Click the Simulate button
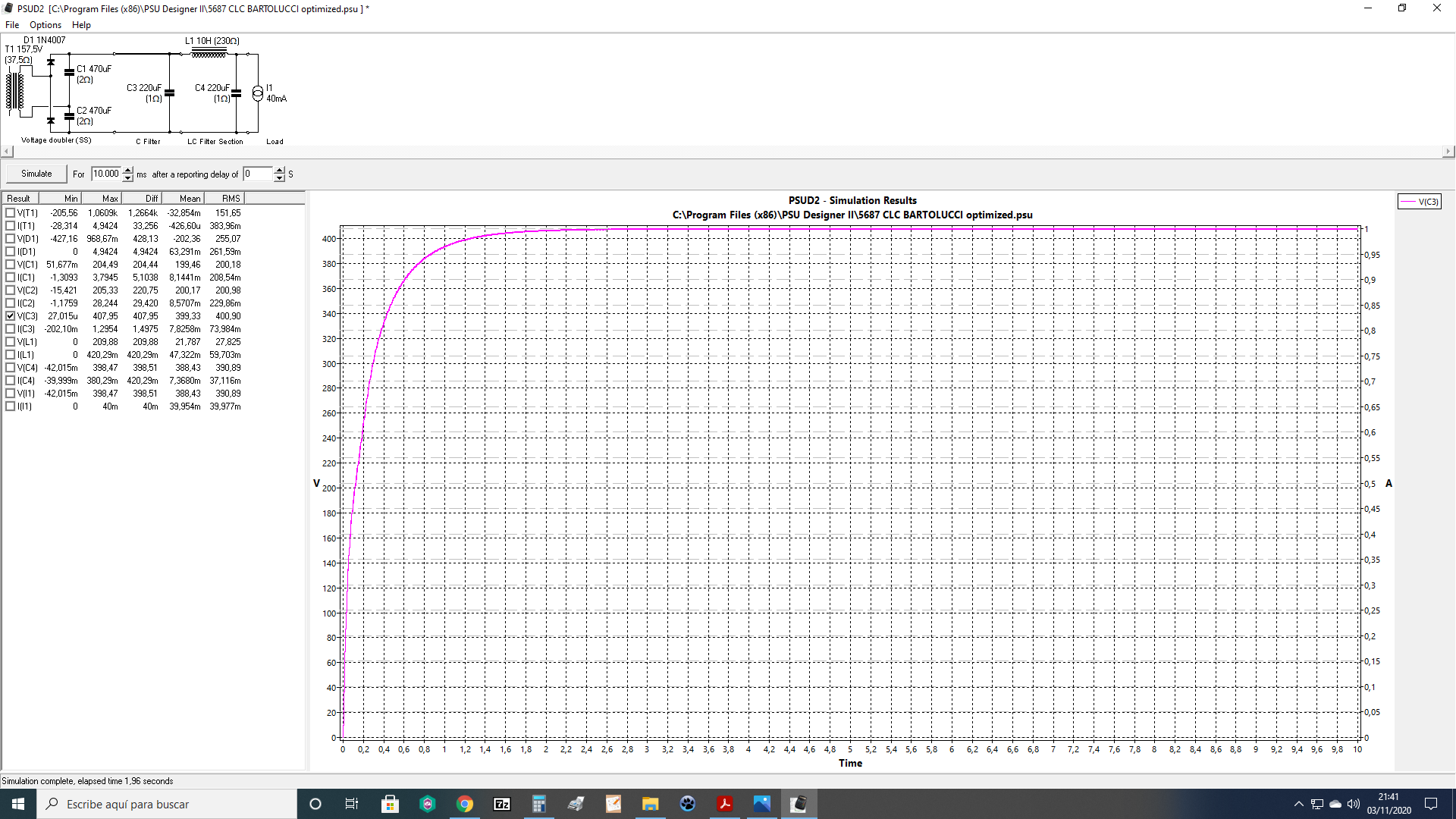The image size is (1456, 819). [x=36, y=174]
